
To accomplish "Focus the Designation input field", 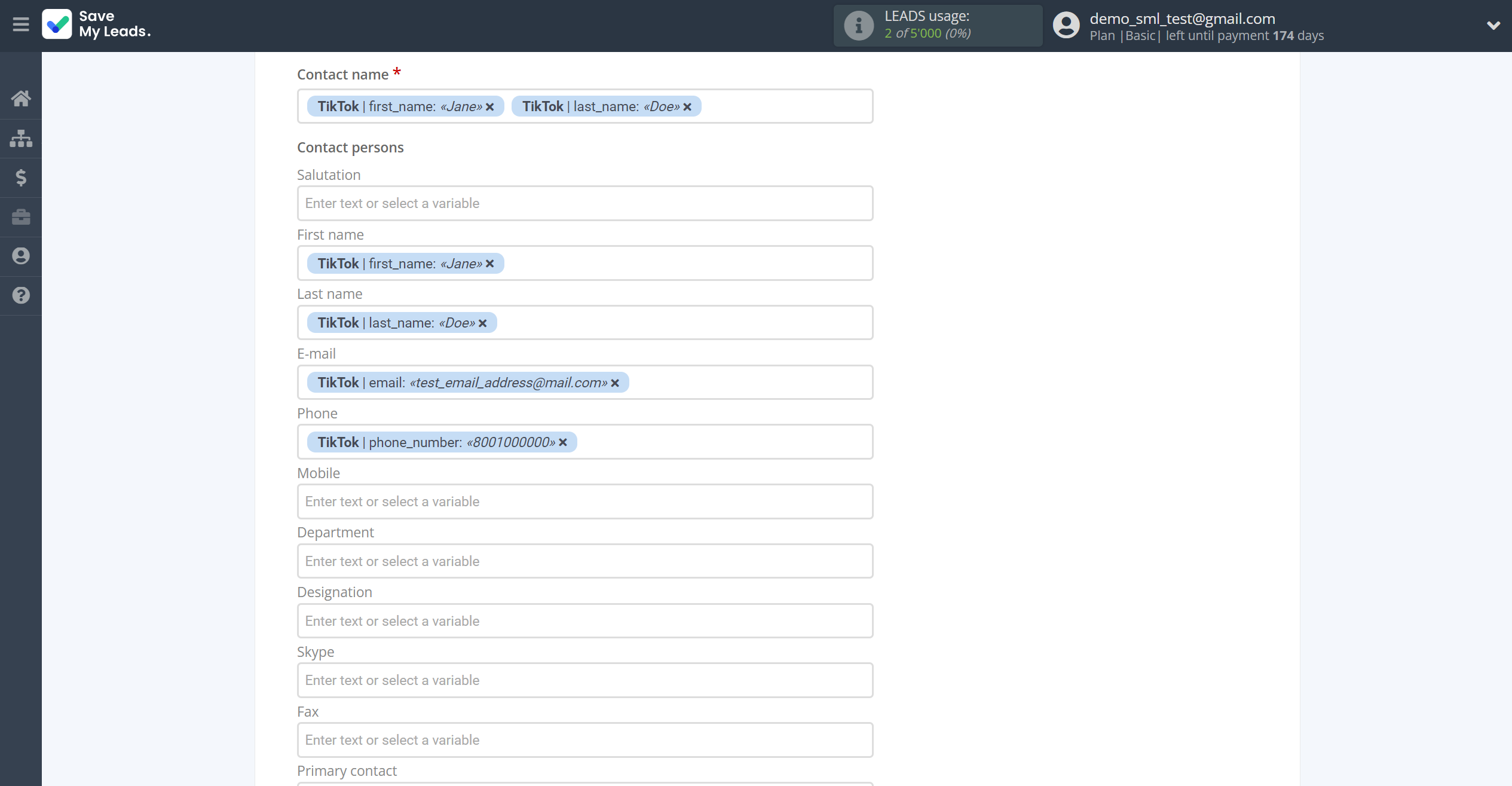I will coord(585,621).
